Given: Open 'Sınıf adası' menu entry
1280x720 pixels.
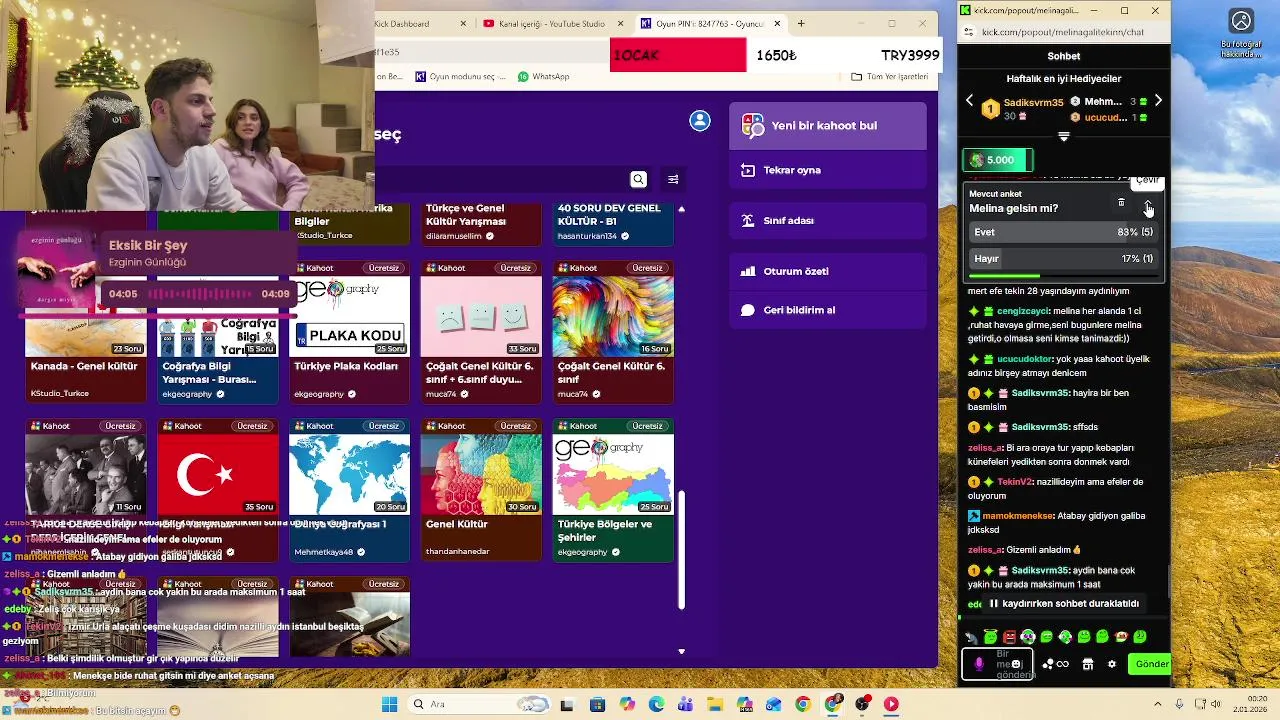Looking at the screenshot, I should pyautogui.click(x=828, y=220).
